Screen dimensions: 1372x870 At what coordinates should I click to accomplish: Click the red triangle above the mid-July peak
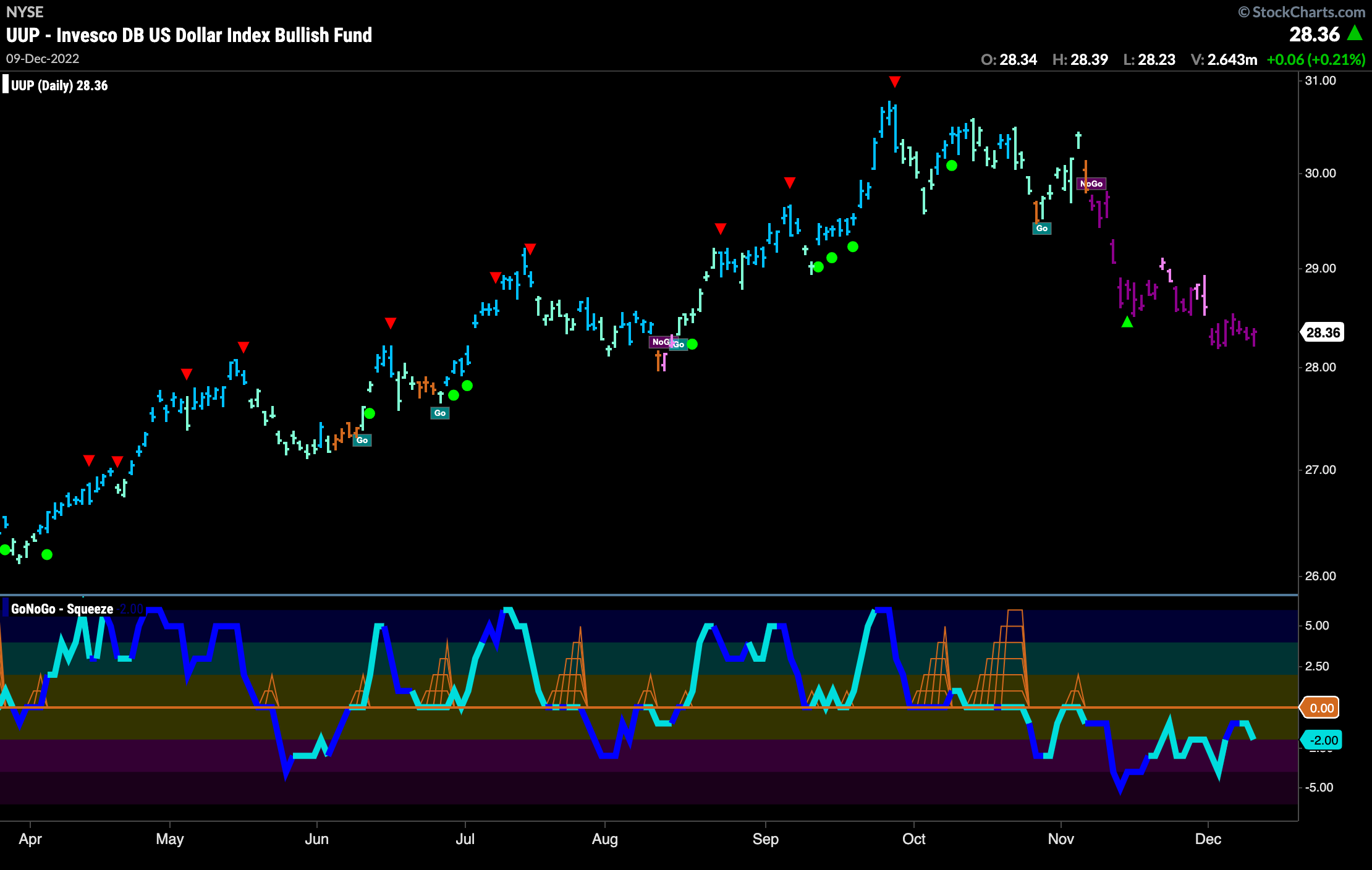point(530,249)
